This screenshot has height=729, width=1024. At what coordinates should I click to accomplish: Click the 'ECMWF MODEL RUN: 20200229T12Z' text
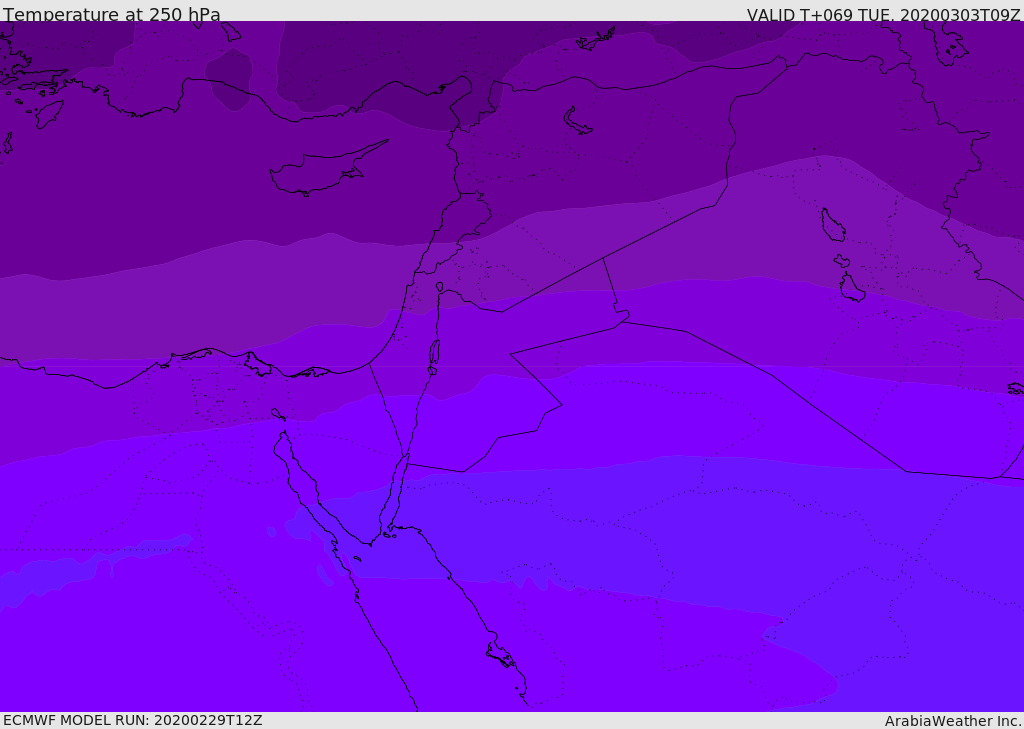133,721
